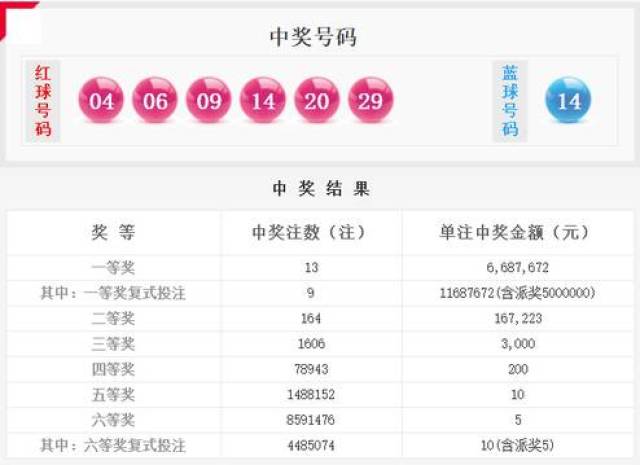
Task: Click third prize count 1606
Action: click(311, 343)
